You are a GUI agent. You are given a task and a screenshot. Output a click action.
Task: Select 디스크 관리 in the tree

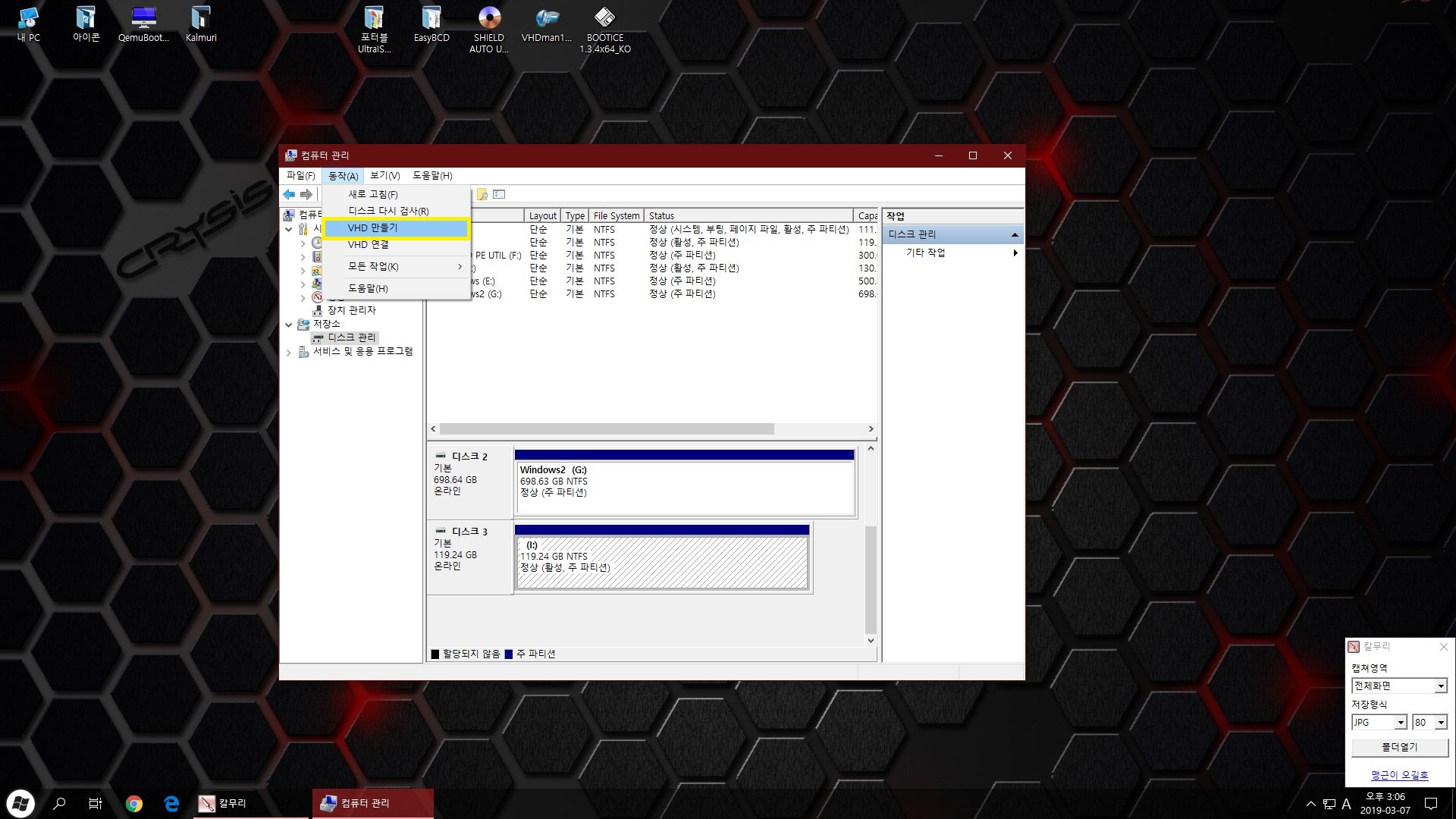(351, 337)
